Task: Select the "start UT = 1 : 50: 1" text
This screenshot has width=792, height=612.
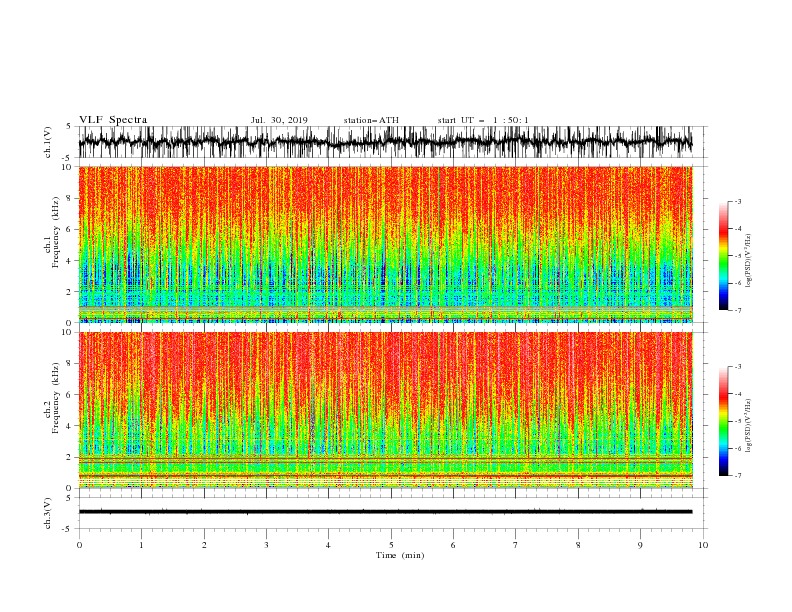Action: pyautogui.click(x=483, y=120)
